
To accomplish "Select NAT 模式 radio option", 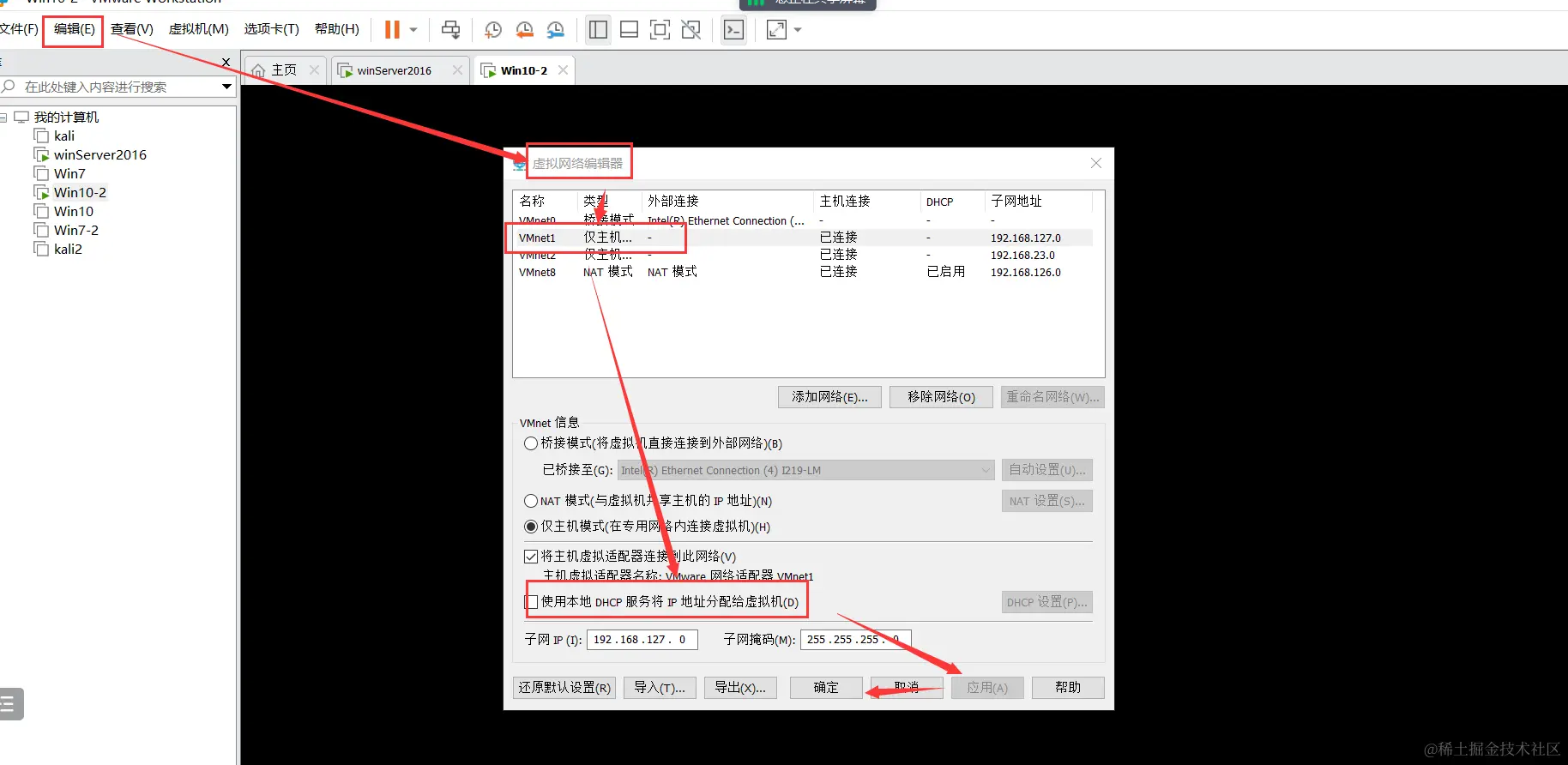I will click(531, 501).
